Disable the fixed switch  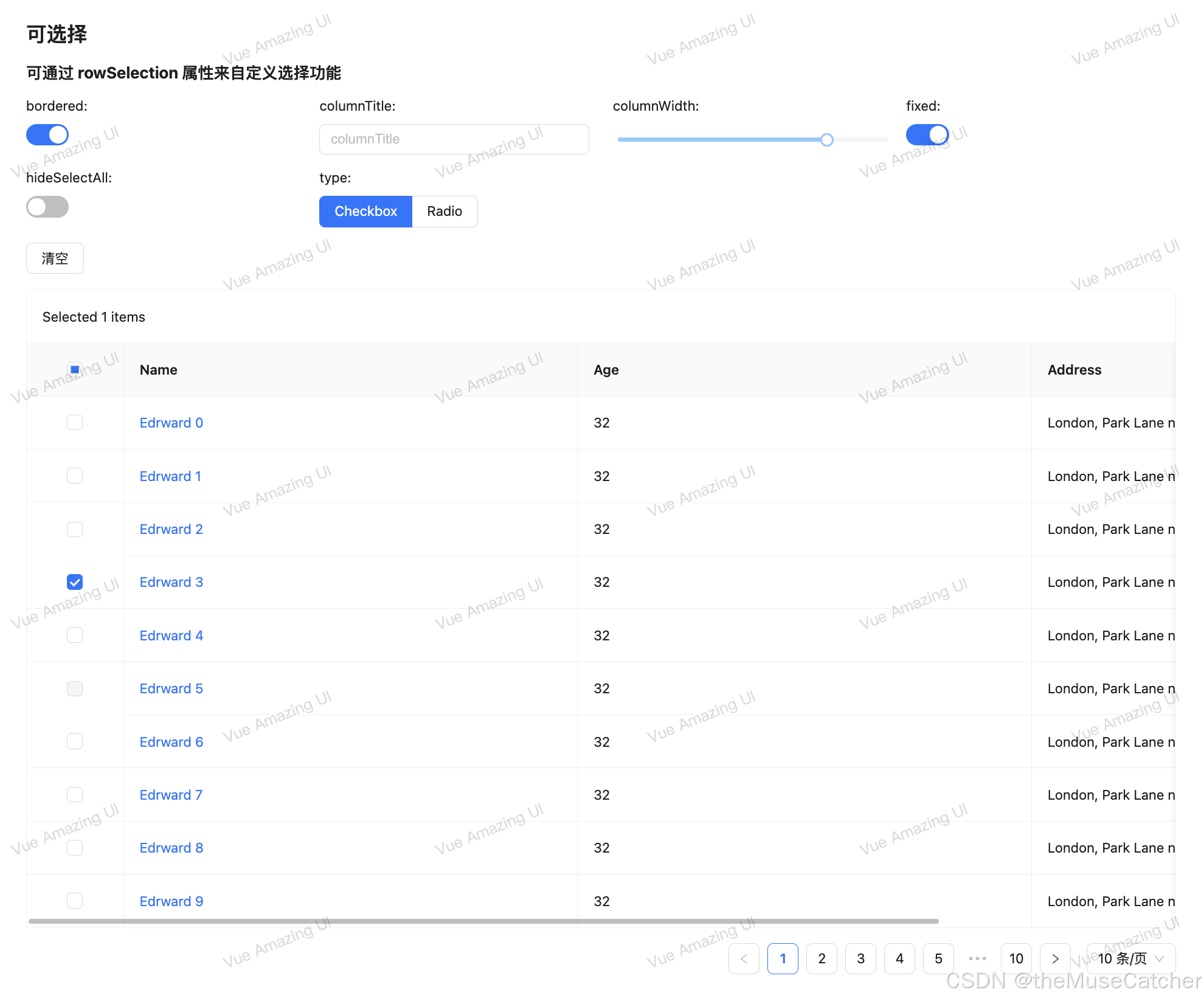coord(927,135)
